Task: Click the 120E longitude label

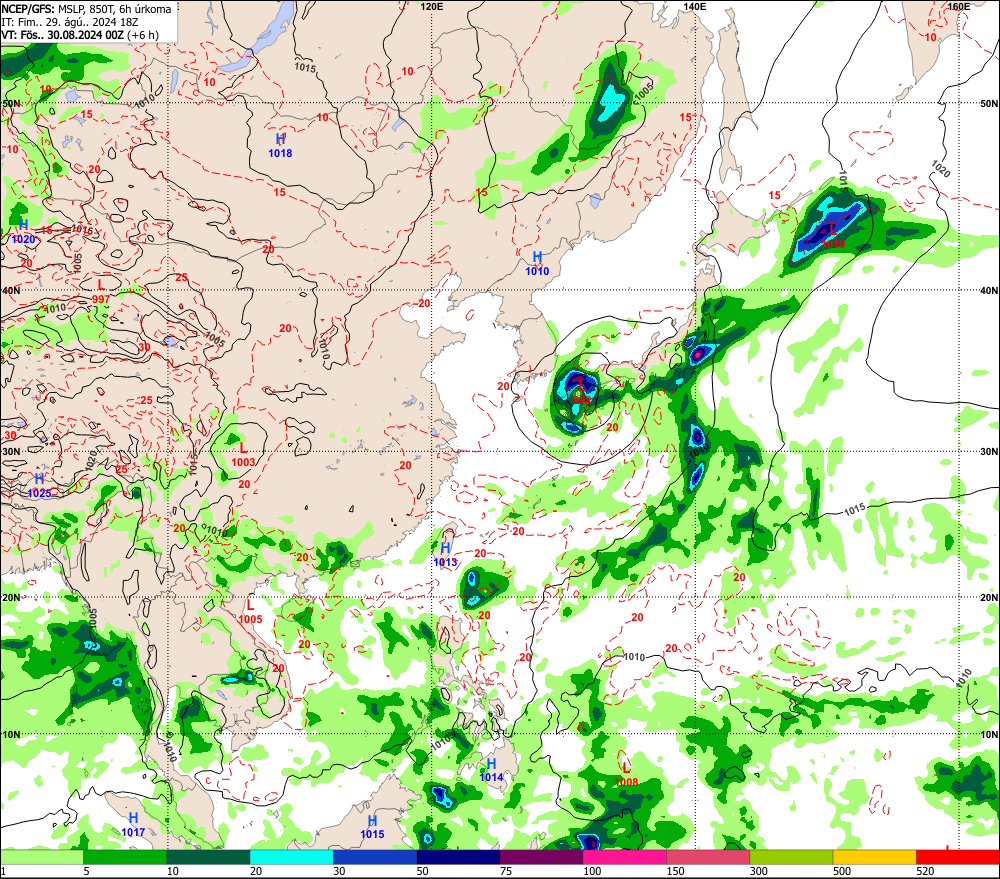Action: (x=432, y=6)
